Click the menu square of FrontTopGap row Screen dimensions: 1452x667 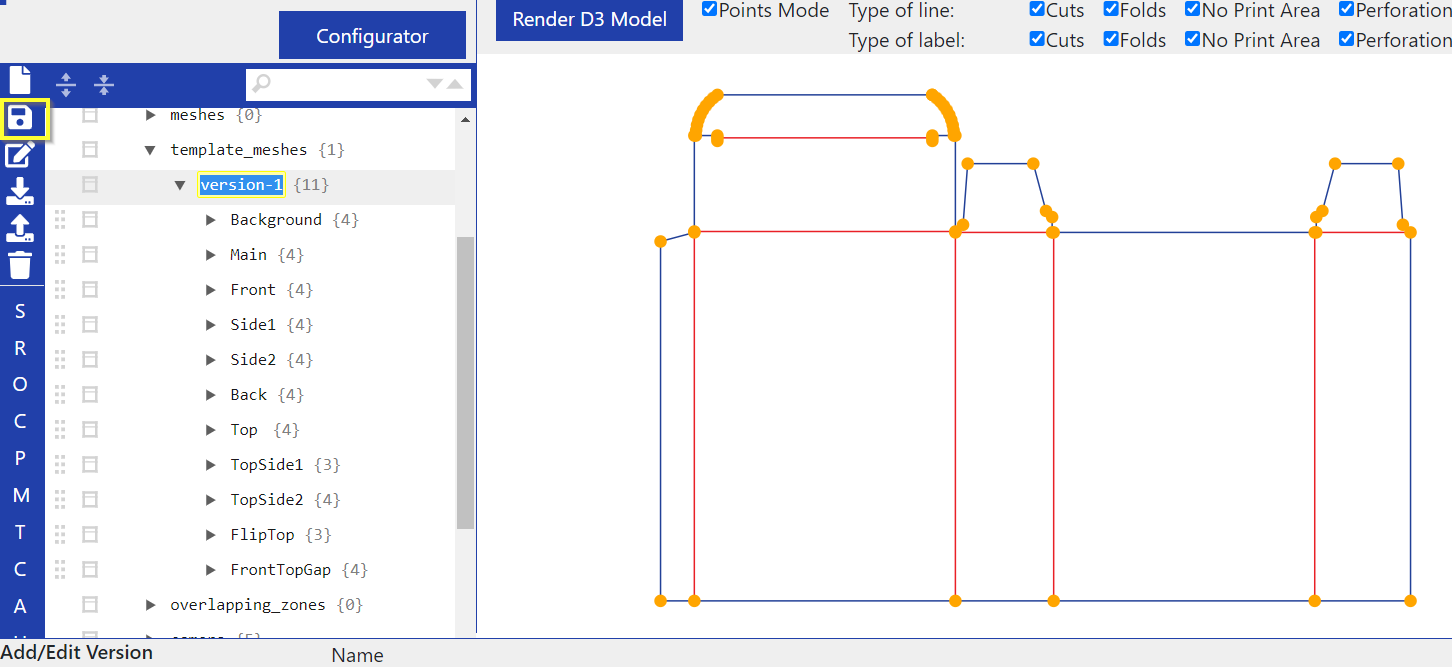point(90,570)
